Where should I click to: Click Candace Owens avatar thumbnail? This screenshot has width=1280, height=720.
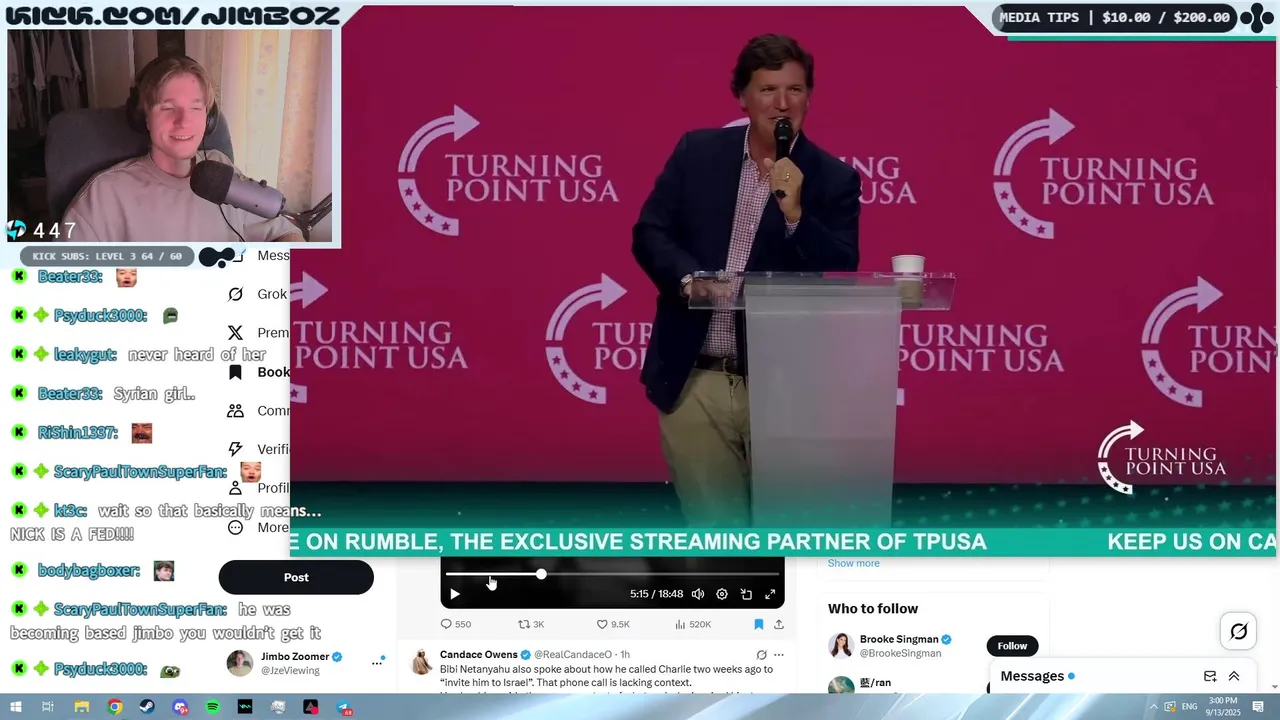[x=421, y=662]
